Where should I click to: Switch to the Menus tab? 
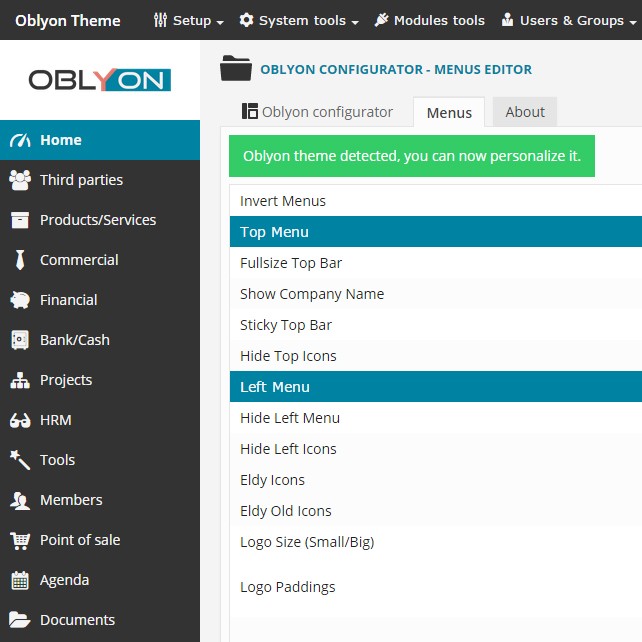[449, 113]
